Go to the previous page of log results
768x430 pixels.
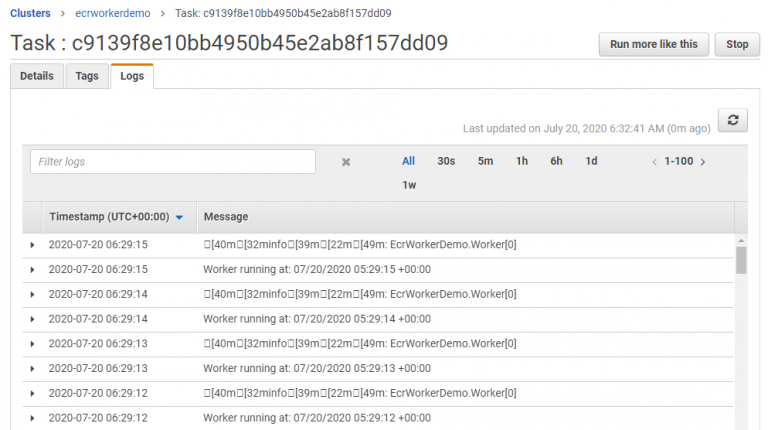tap(655, 162)
